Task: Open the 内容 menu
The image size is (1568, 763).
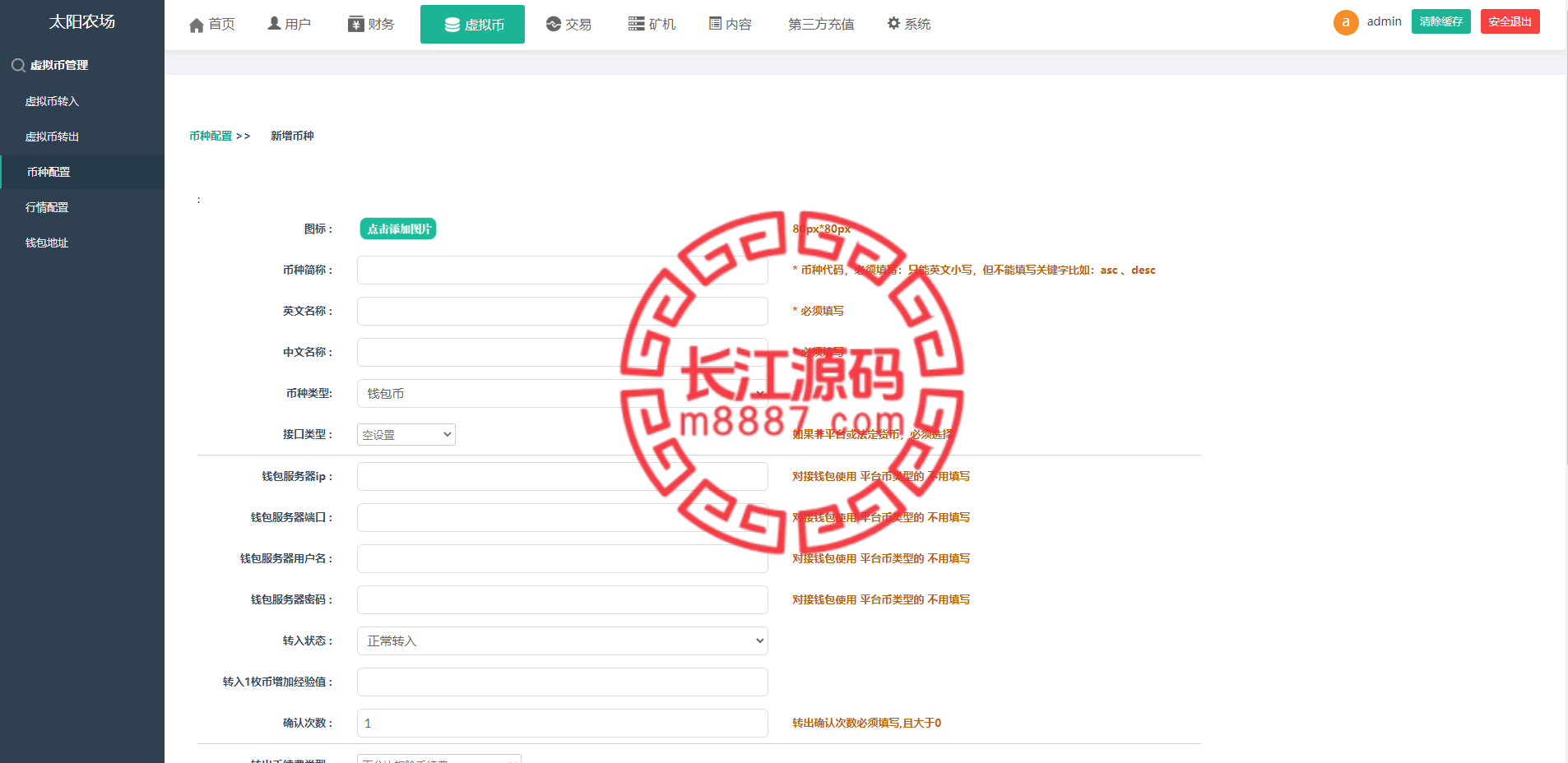Action: [x=731, y=25]
